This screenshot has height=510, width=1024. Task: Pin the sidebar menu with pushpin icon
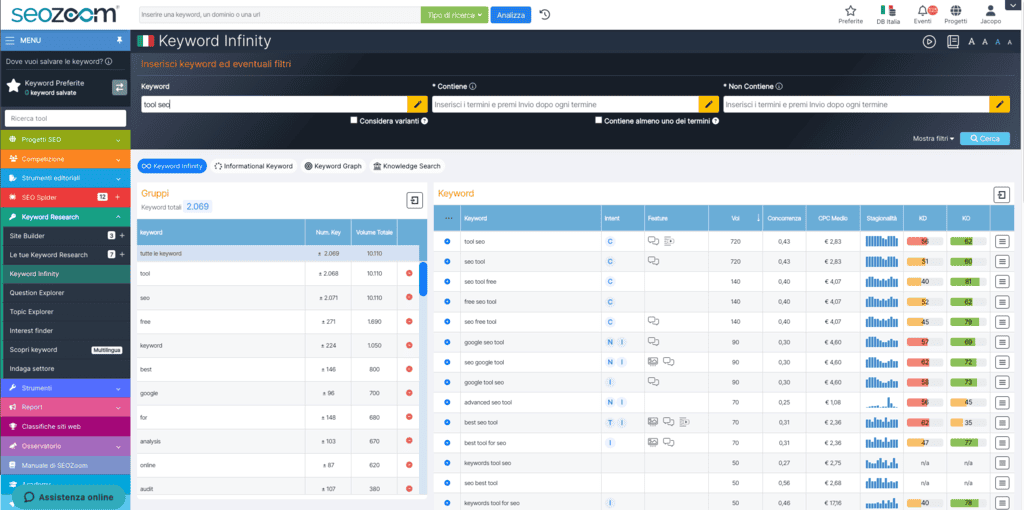coord(119,40)
